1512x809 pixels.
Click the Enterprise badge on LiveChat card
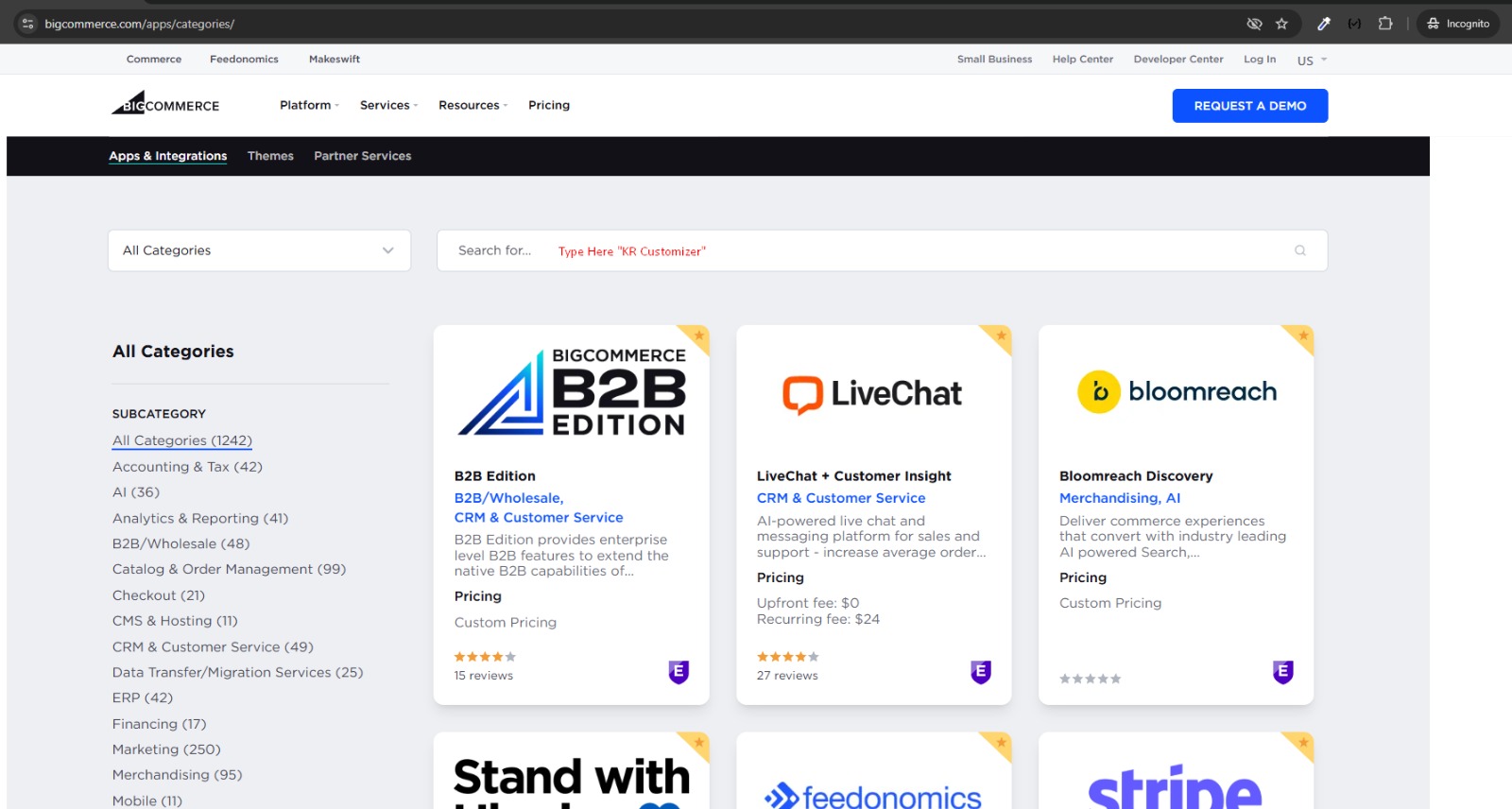981,672
